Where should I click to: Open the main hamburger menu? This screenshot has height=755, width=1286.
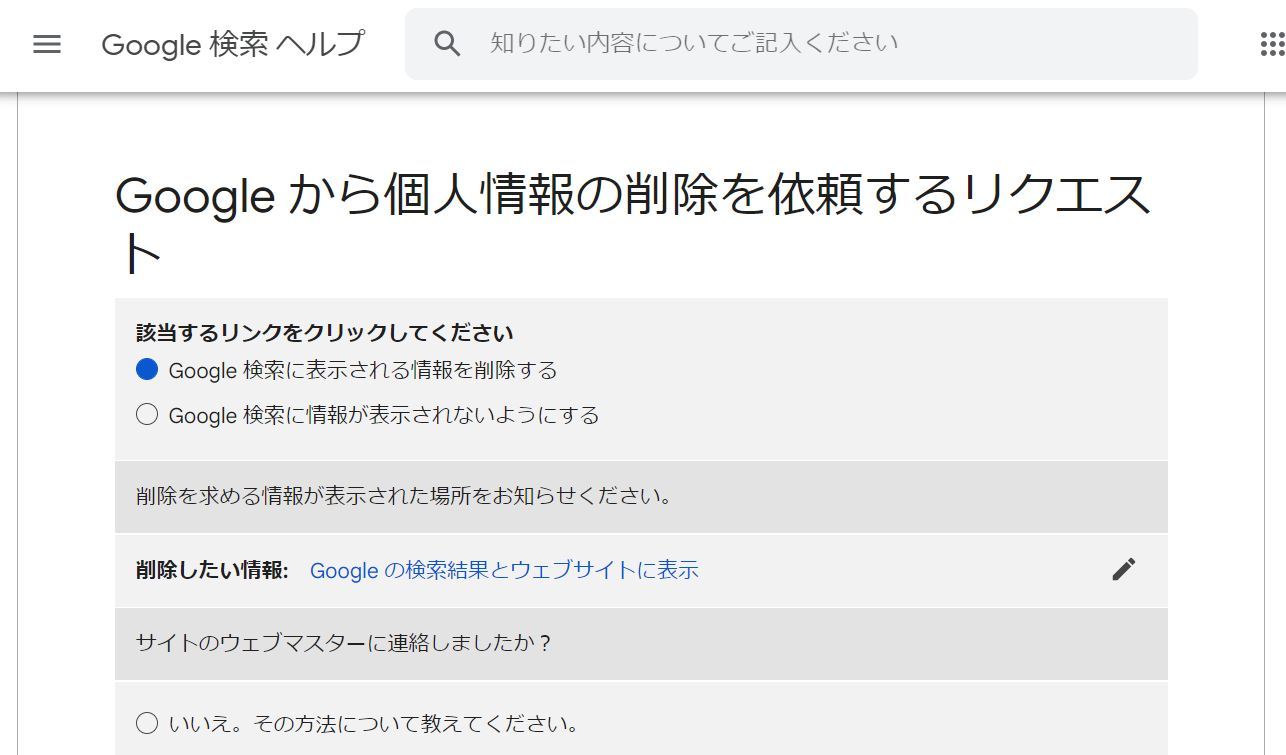point(47,44)
